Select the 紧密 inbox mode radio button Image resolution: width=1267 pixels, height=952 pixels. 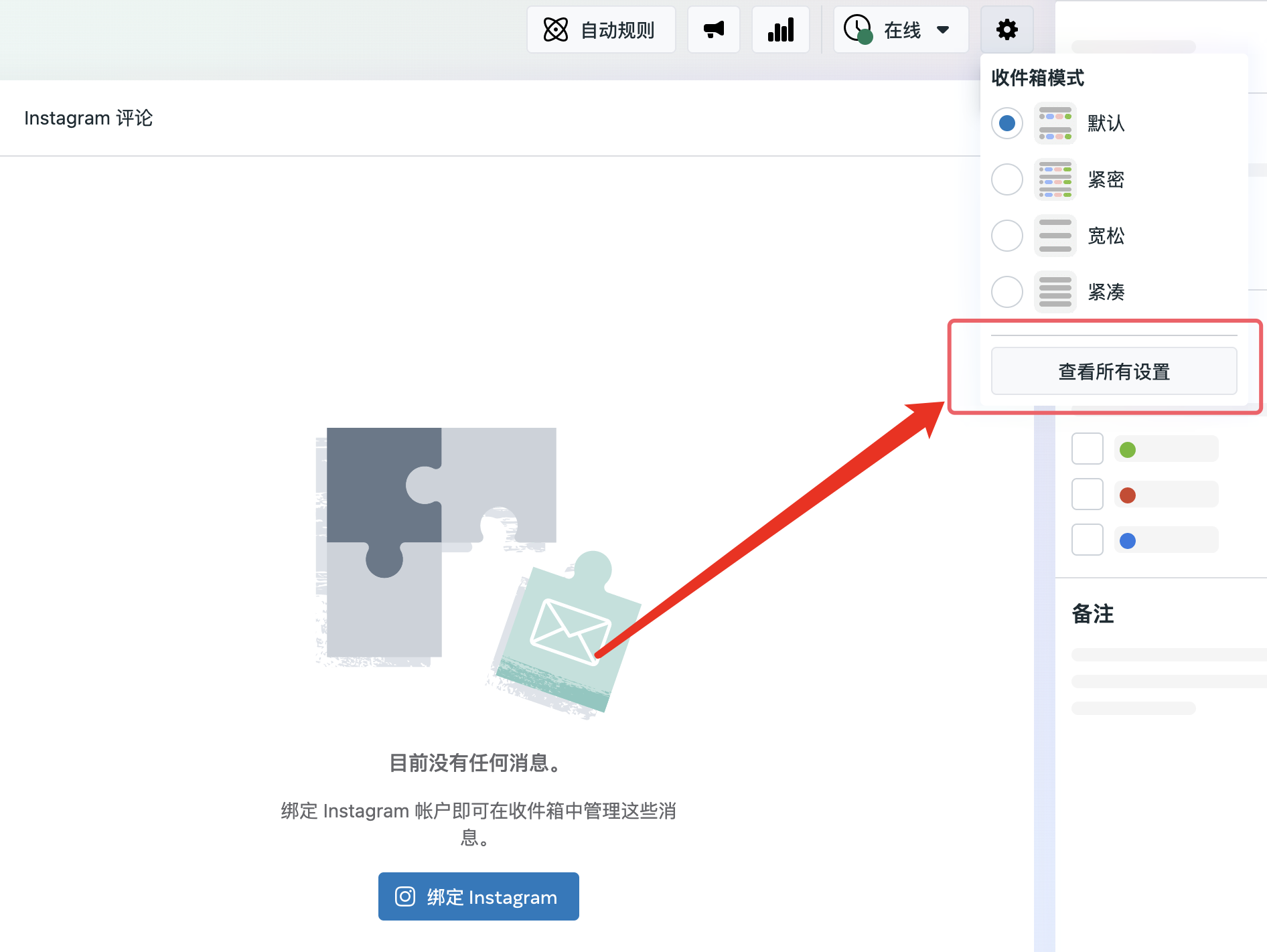click(1007, 179)
